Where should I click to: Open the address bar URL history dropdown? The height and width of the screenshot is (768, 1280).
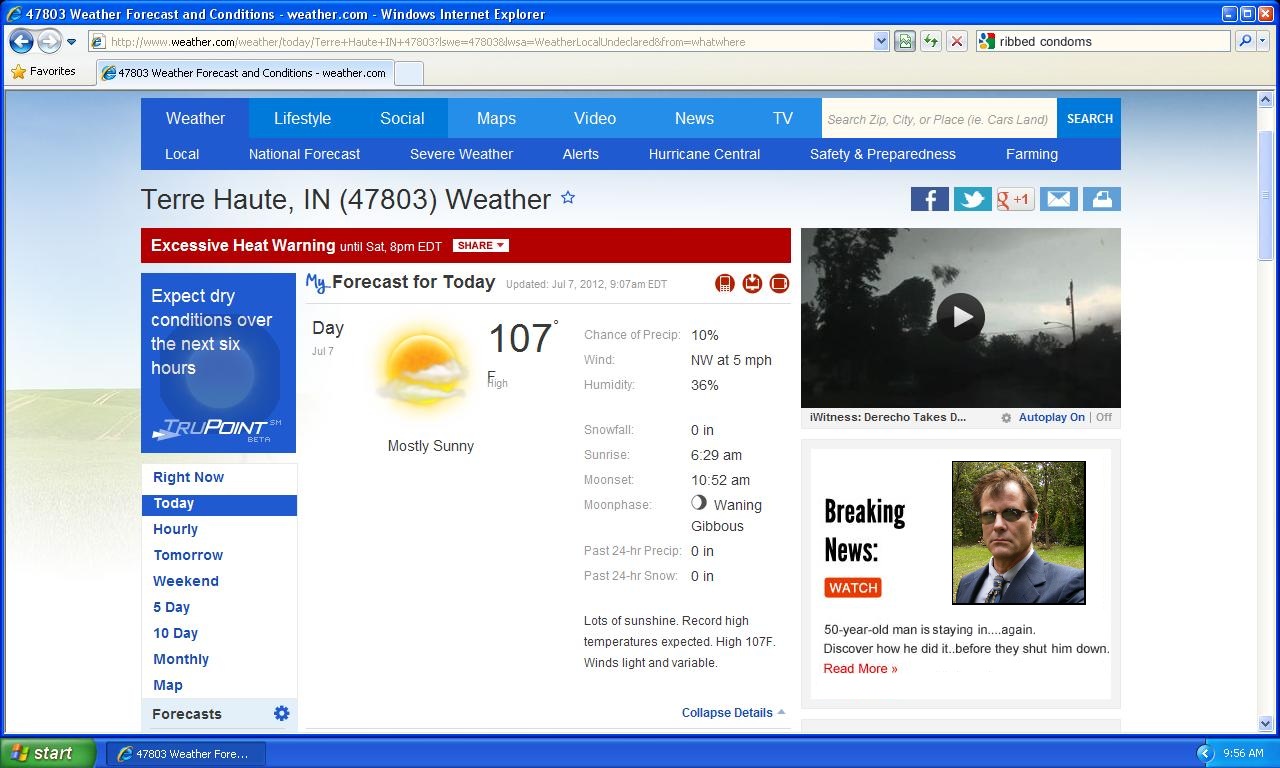tap(881, 41)
